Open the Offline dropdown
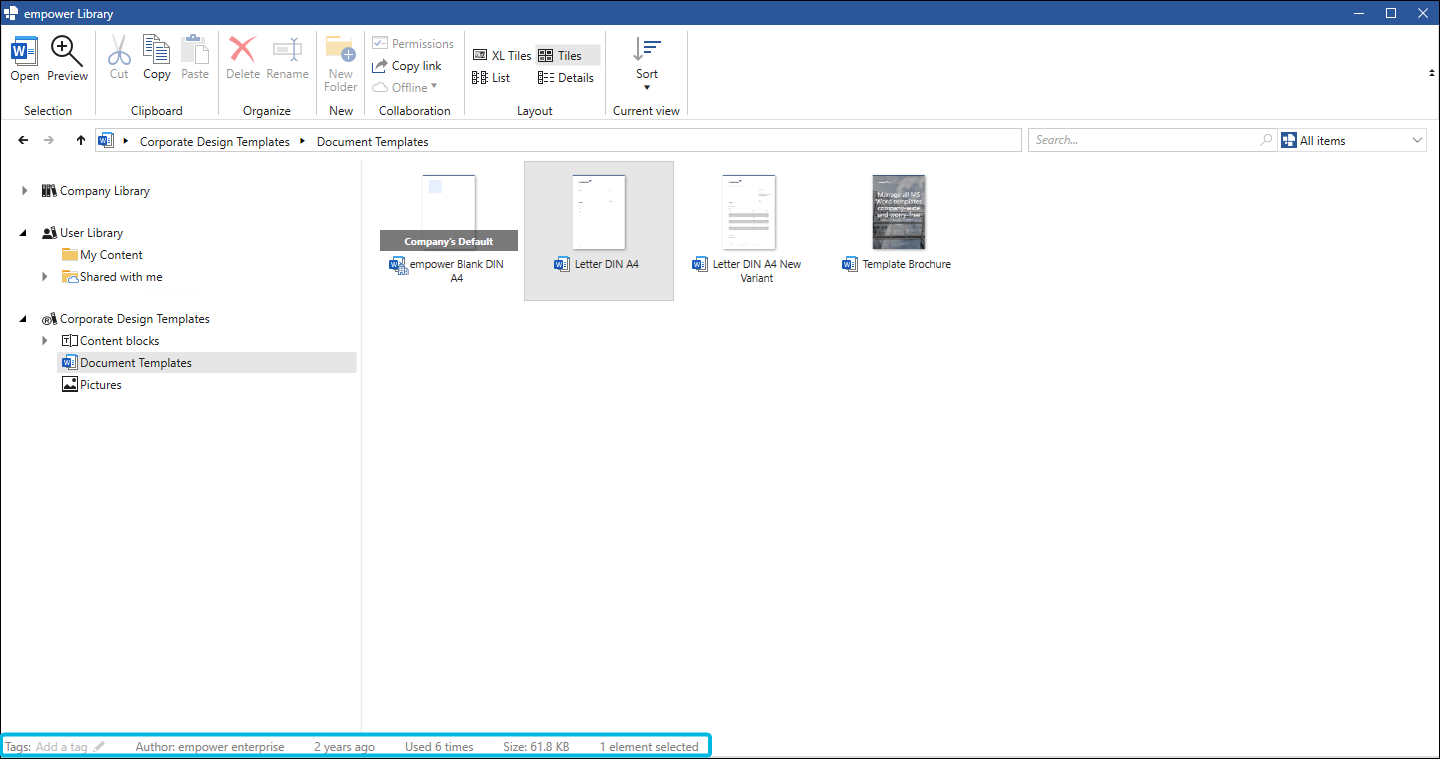Viewport: 1440px width, 759px height. [x=405, y=87]
